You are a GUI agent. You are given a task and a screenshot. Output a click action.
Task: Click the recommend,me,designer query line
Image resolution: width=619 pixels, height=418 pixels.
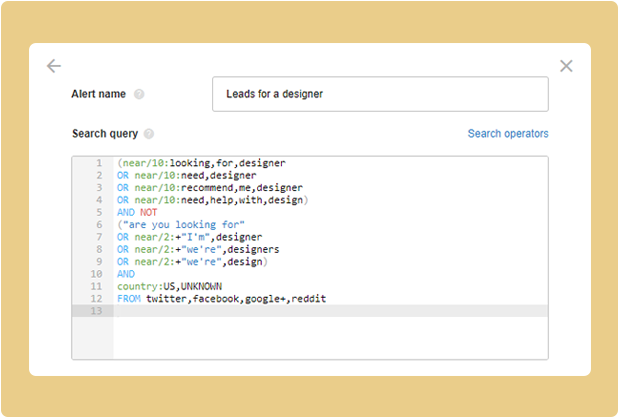(209, 187)
